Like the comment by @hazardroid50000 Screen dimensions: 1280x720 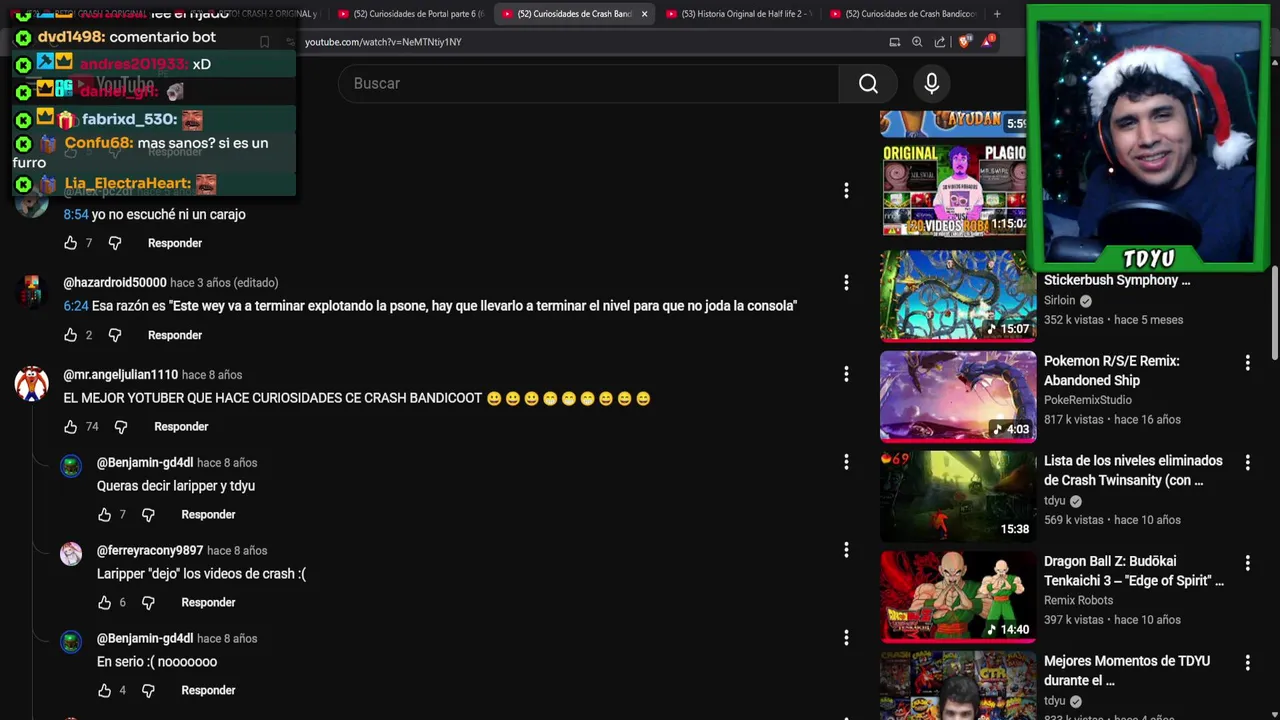tap(70, 335)
